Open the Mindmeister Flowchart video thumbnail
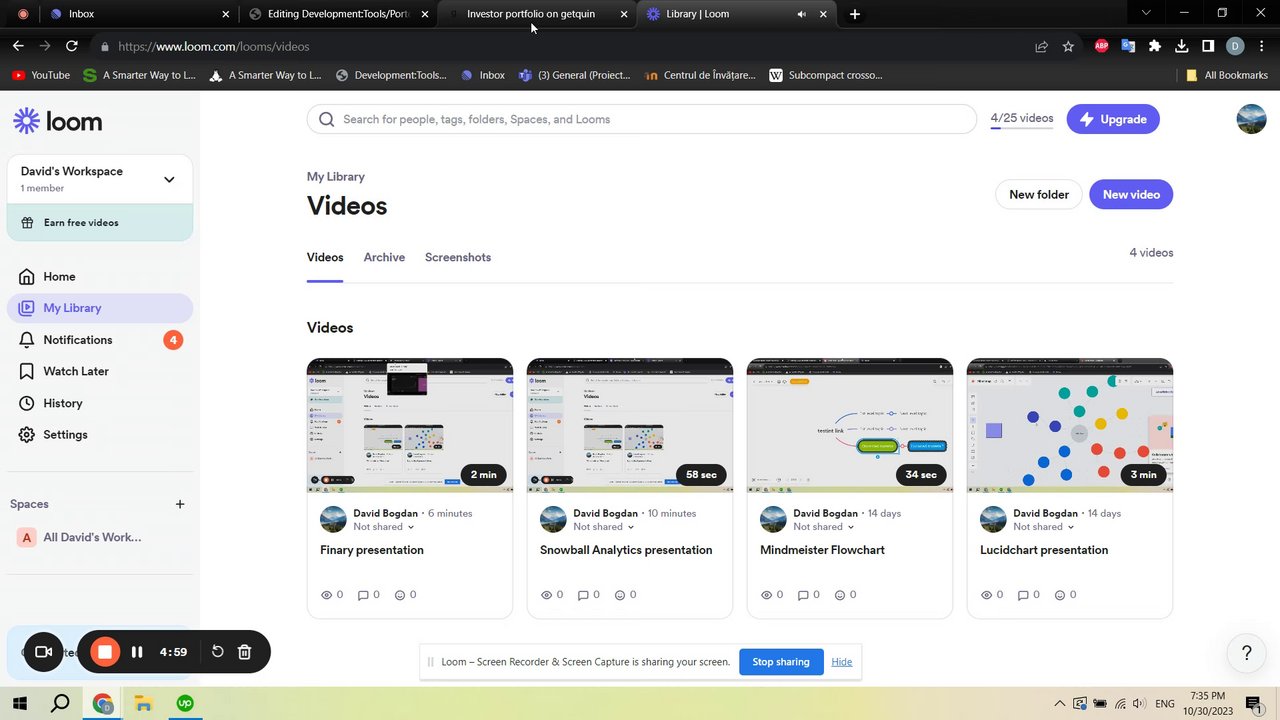This screenshot has height=720, width=1280. click(850, 426)
